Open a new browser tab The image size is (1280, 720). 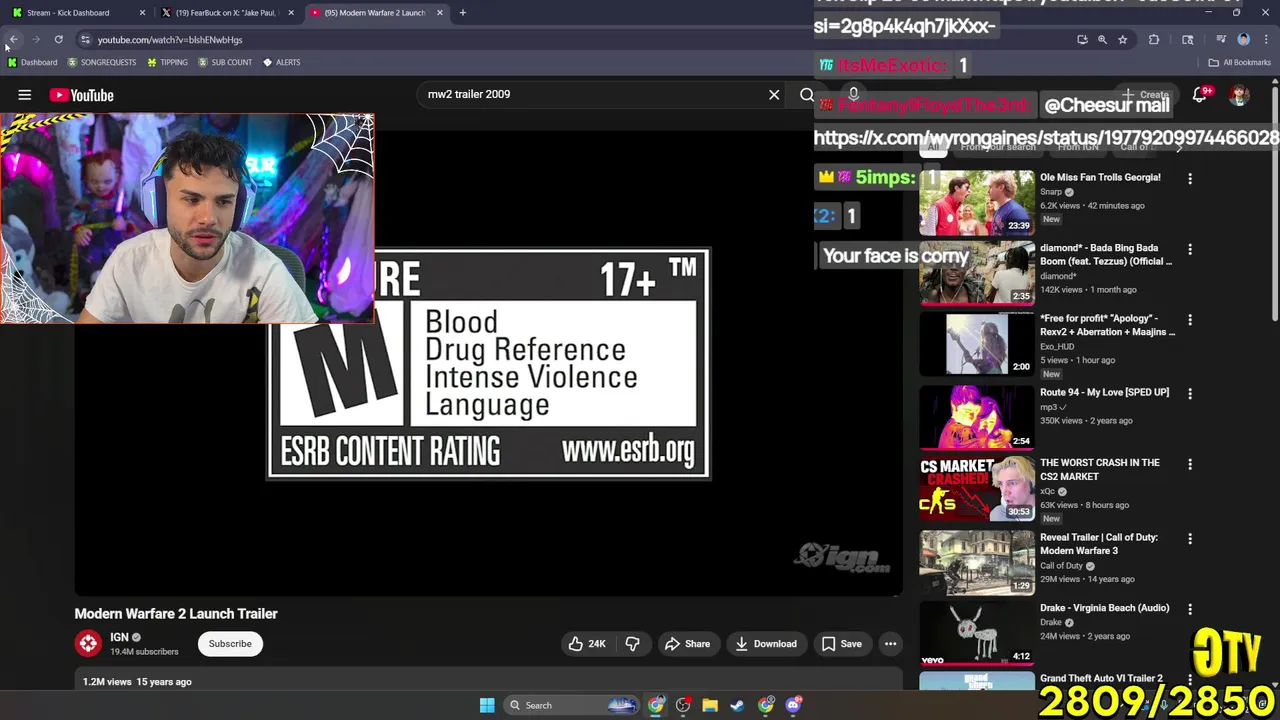click(x=462, y=13)
